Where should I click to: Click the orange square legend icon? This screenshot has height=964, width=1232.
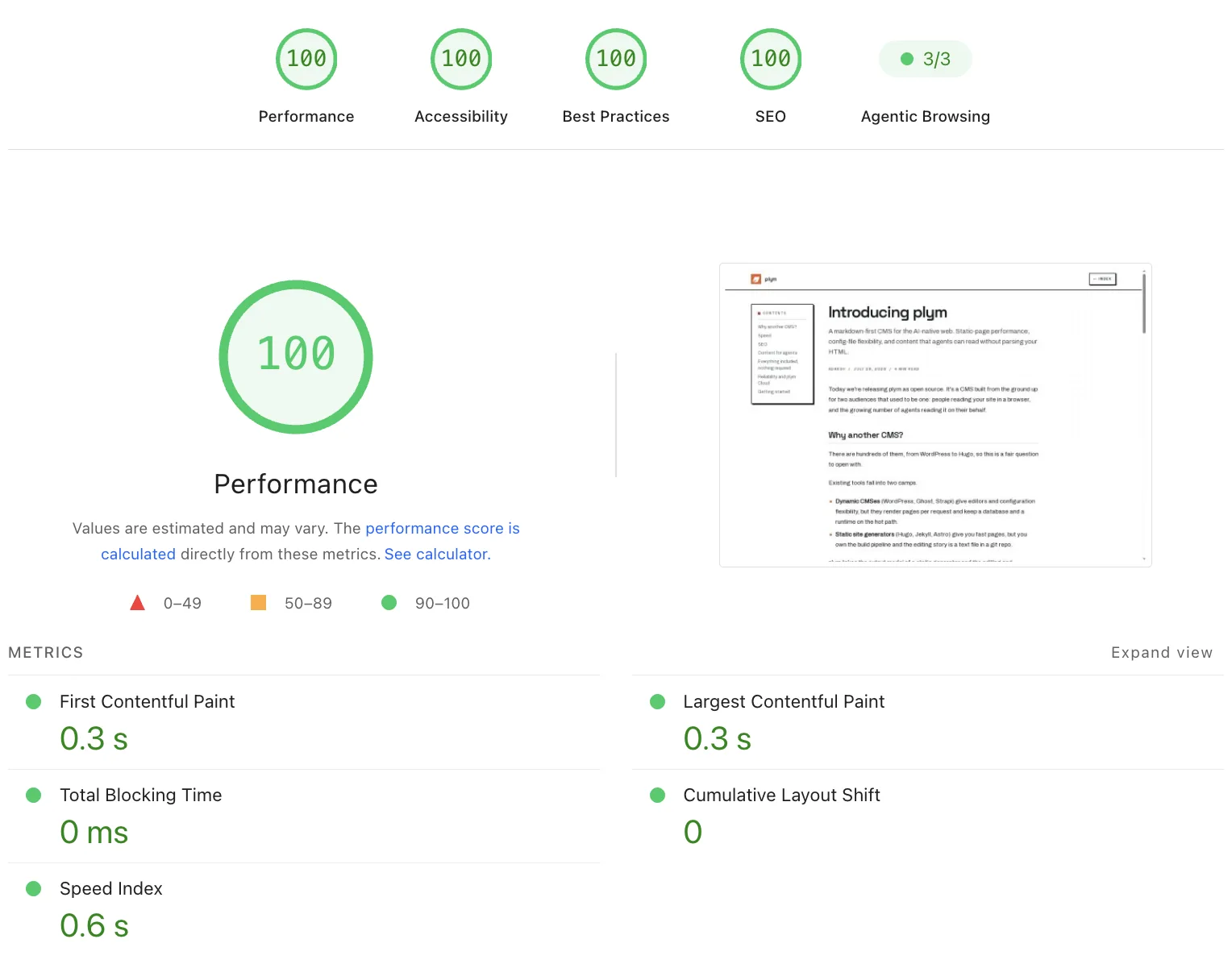(258, 603)
